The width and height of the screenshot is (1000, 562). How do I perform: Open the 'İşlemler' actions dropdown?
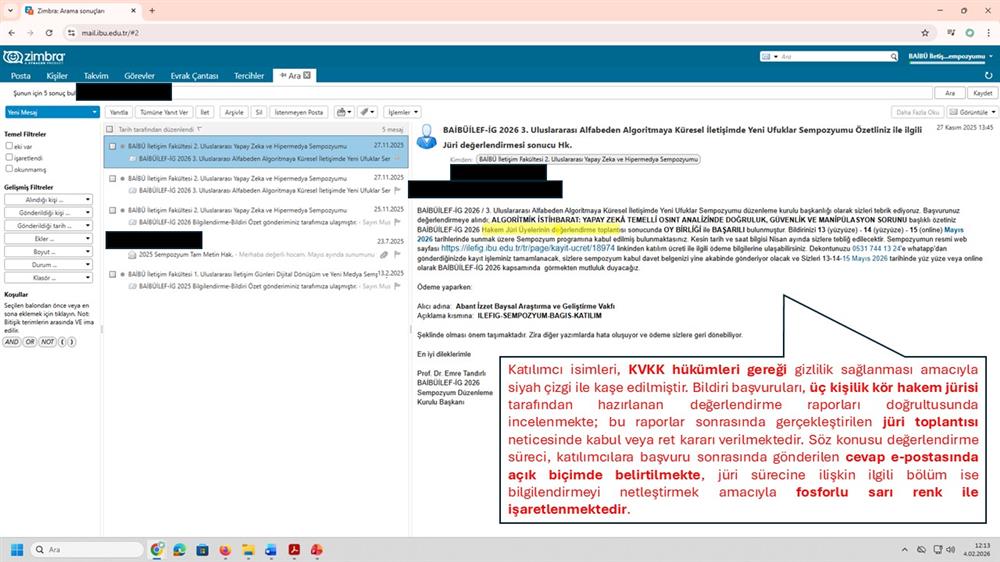click(x=402, y=112)
